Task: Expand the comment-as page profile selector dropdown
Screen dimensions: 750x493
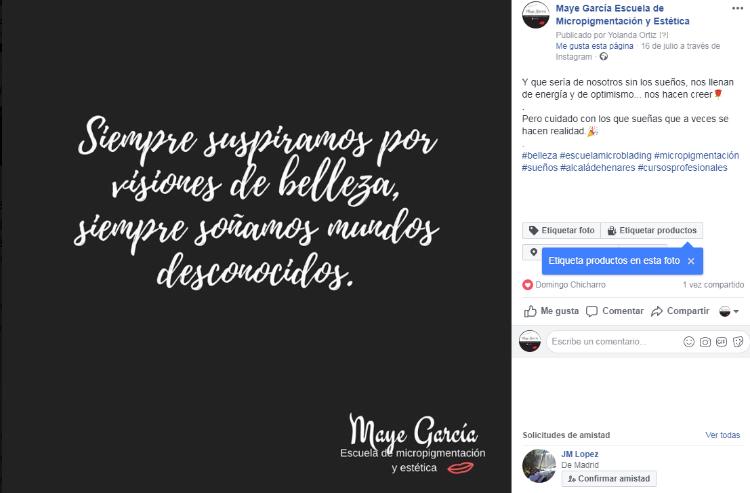Action: (x=729, y=311)
